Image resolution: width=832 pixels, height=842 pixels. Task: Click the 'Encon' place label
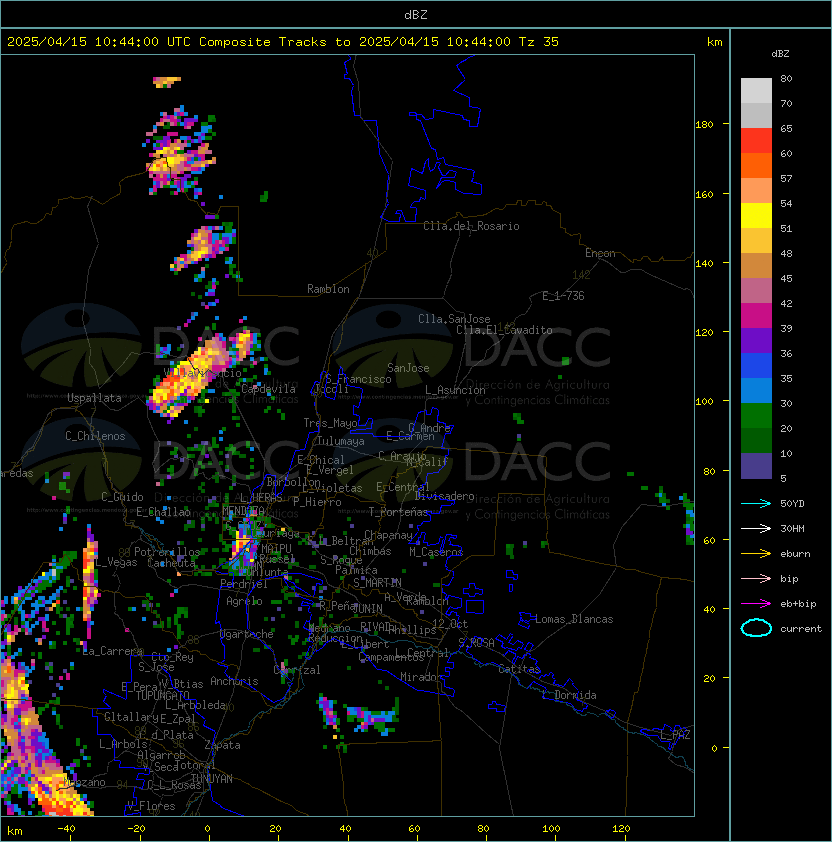point(600,253)
